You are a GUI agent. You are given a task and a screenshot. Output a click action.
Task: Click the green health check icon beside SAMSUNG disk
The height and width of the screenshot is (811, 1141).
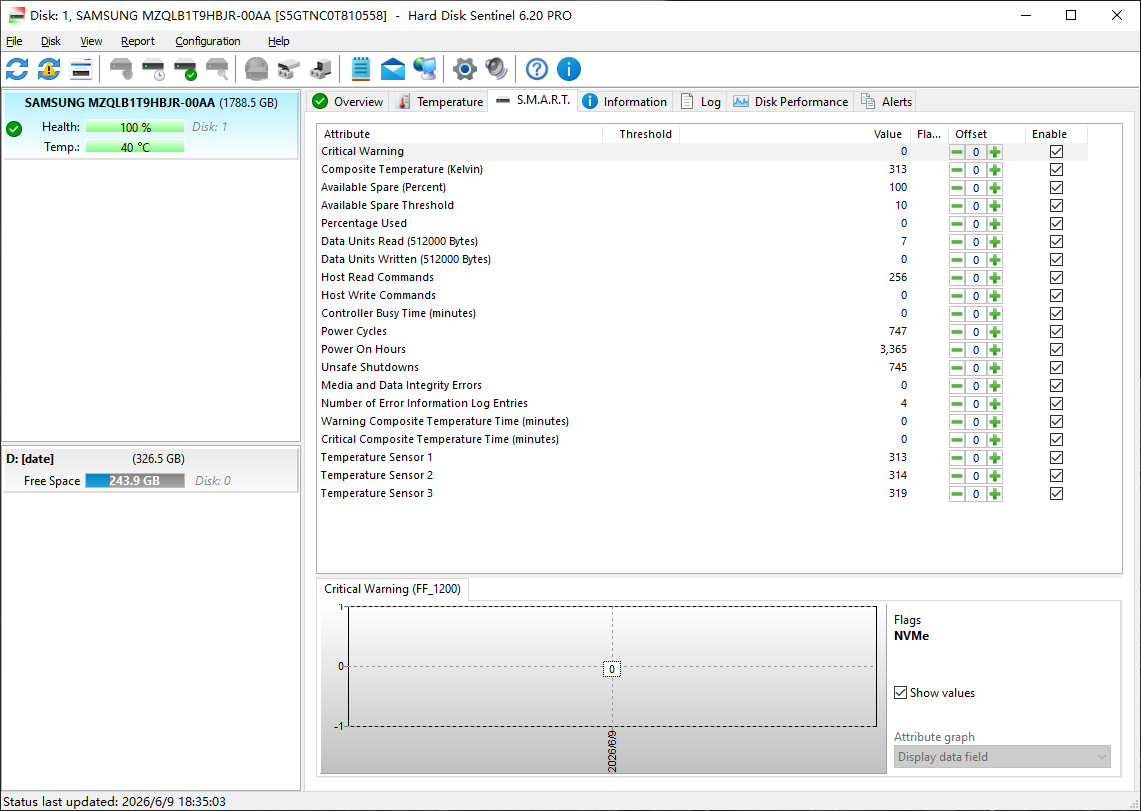point(14,129)
